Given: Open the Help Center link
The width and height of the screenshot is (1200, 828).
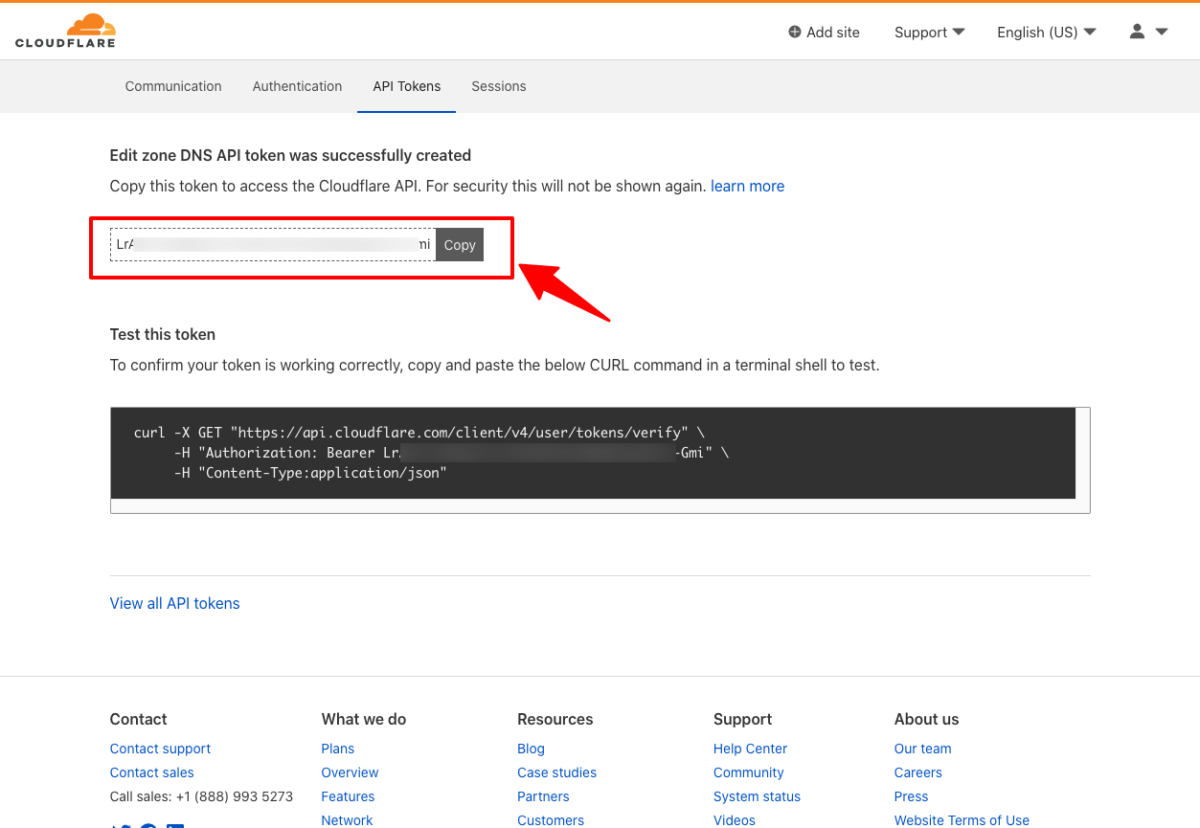Looking at the screenshot, I should click(x=750, y=748).
